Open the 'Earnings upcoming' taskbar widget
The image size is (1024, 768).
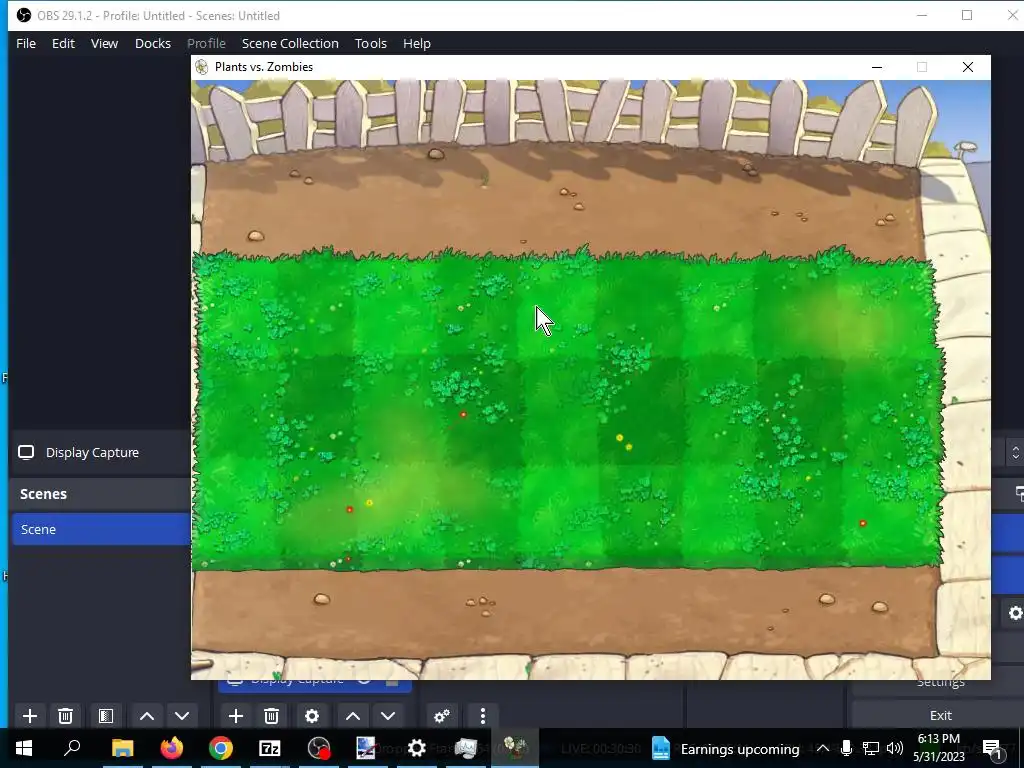point(726,748)
